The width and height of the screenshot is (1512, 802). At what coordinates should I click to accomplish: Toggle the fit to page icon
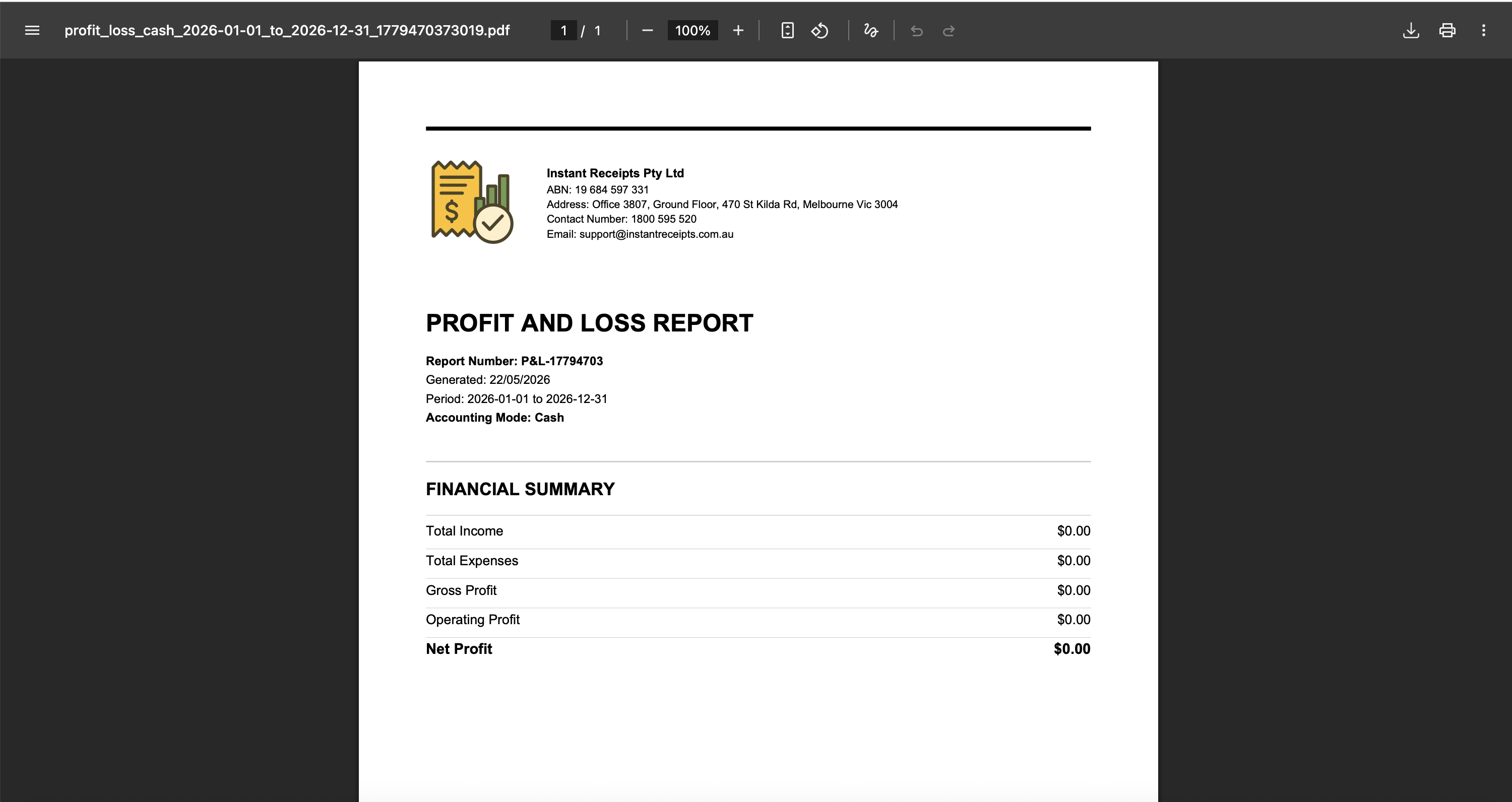pyautogui.click(x=788, y=31)
